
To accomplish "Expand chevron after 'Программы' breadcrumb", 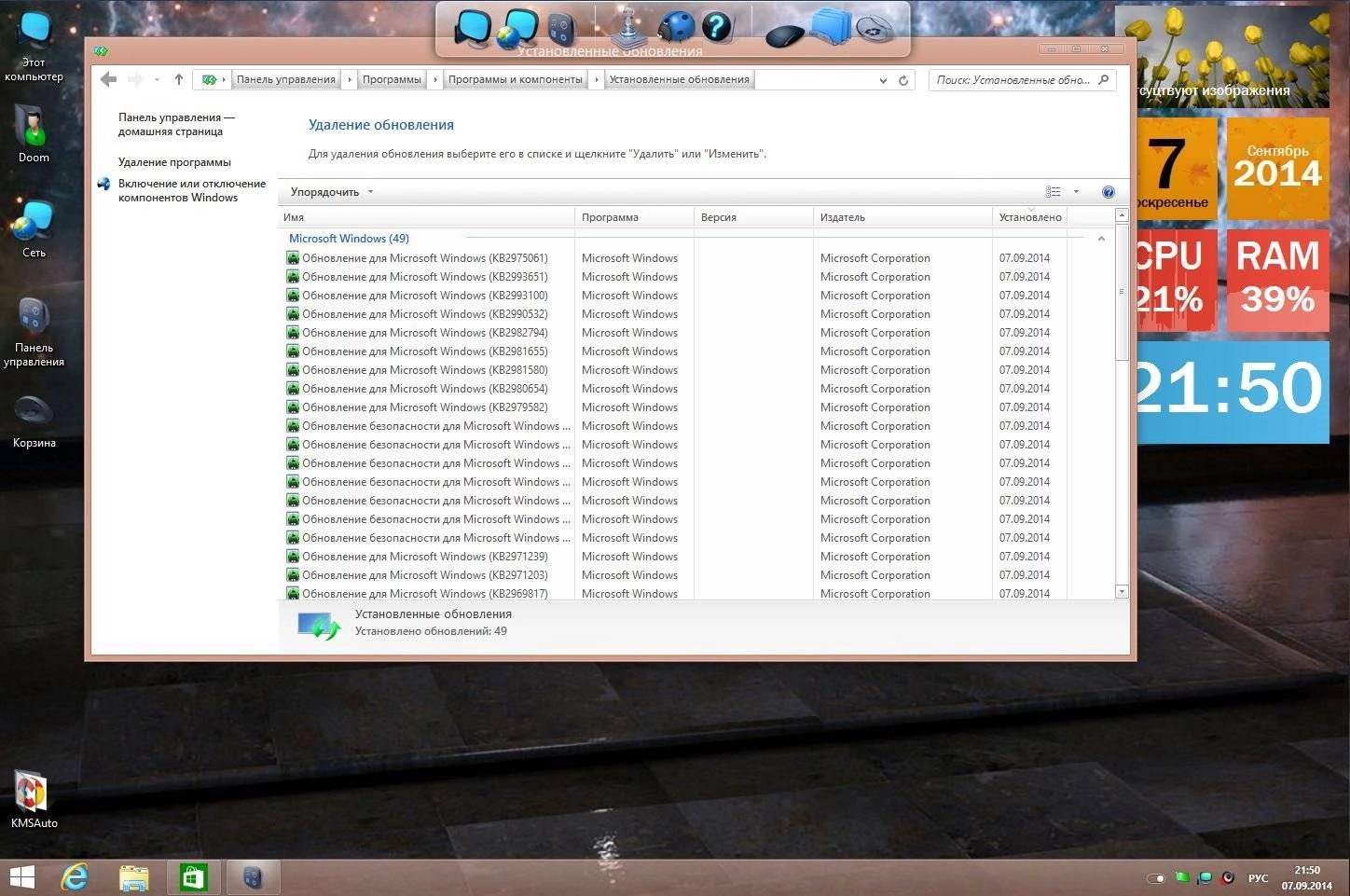I will click(435, 80).
